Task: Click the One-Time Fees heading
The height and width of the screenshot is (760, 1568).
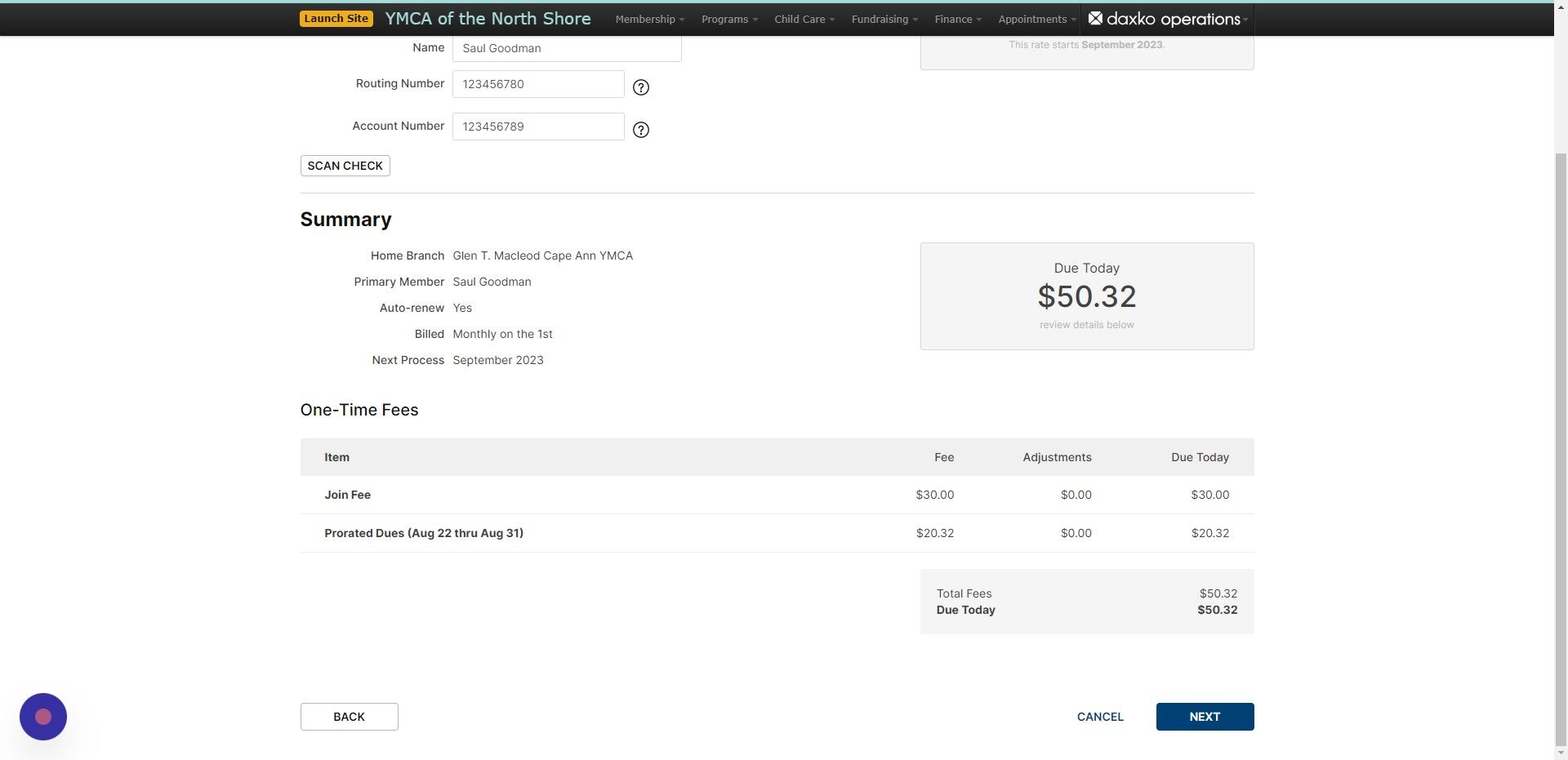Action: point(359,410)
